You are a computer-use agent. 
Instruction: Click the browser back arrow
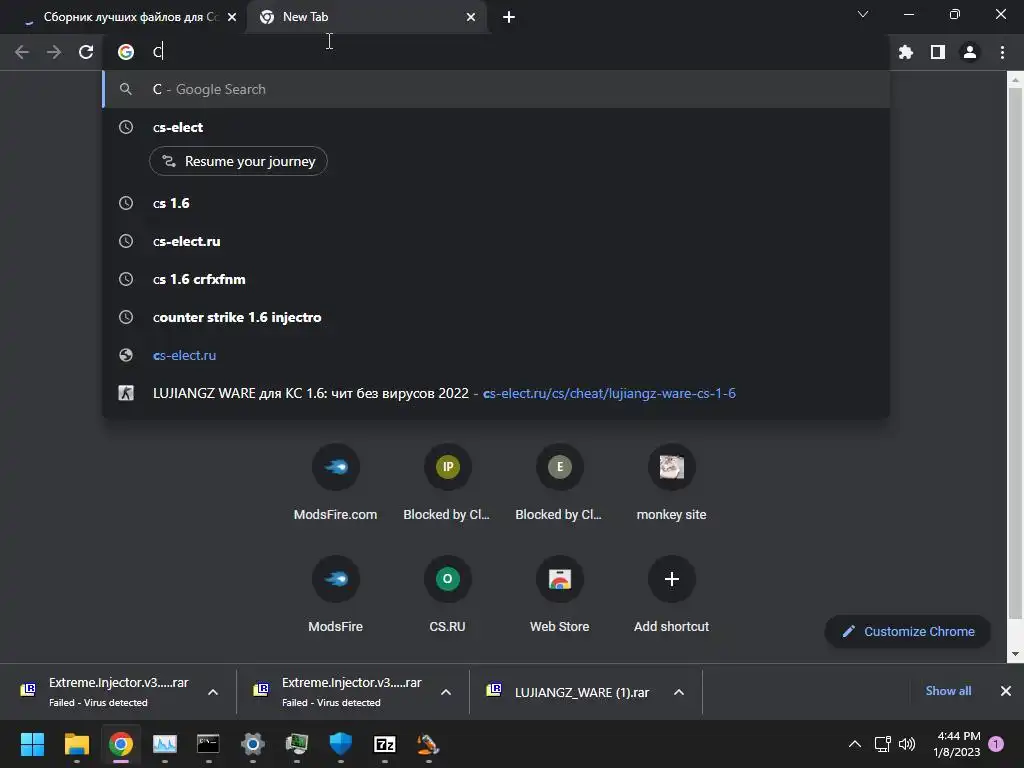[22, 52]
